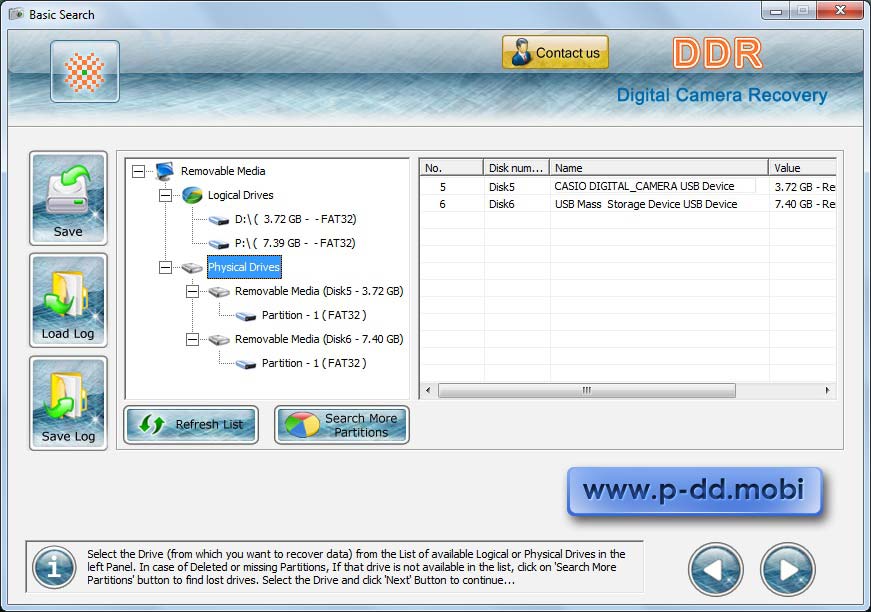
Task: Select Partition - 1 under Disk6
Action: 314,363
